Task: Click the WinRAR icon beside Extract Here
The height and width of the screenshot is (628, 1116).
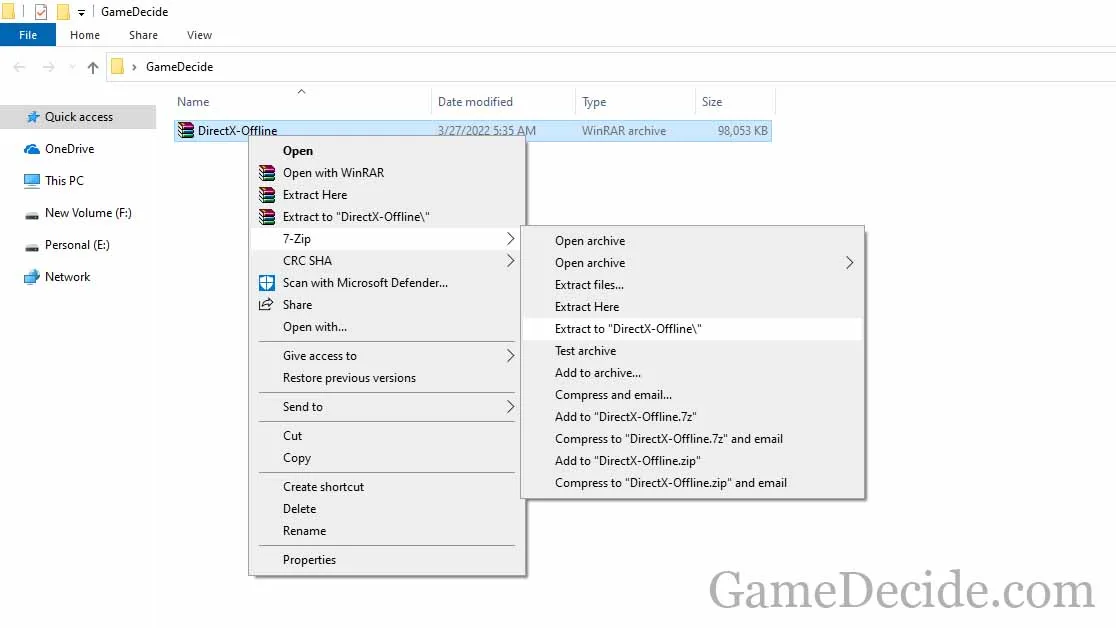Action: coord(267,195)
